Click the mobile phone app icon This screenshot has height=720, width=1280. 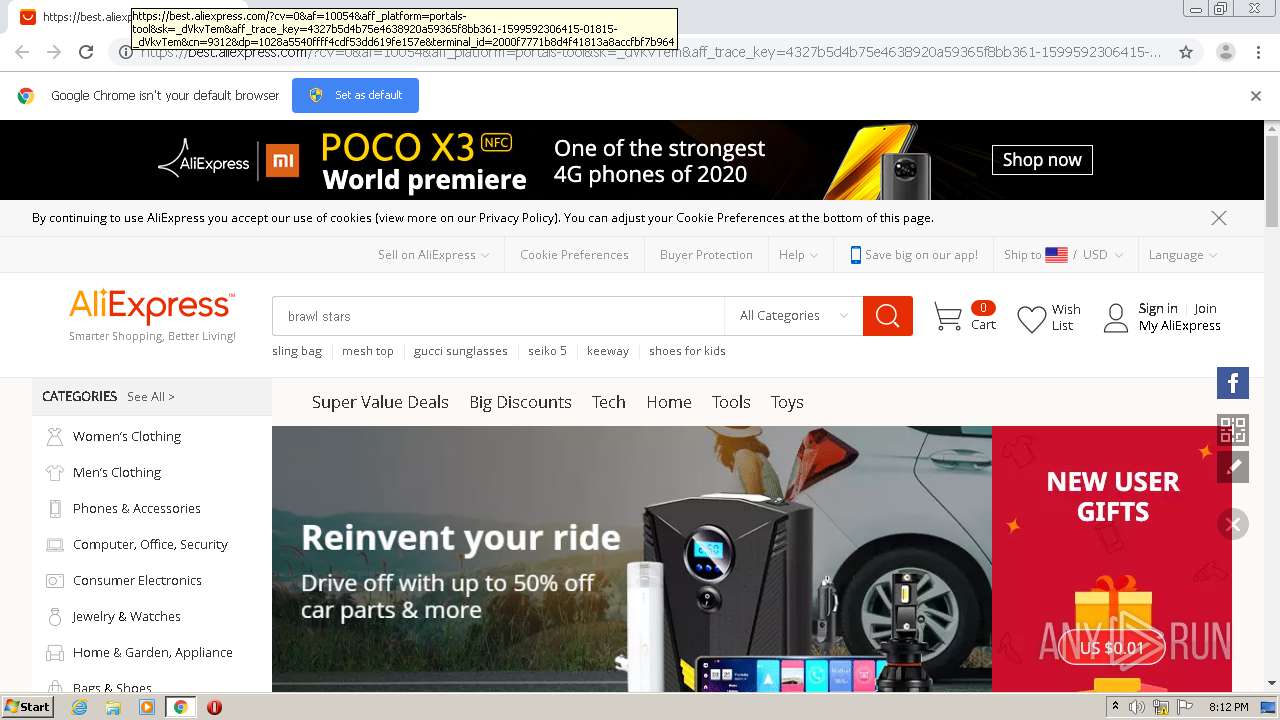(x=855, y=255)
